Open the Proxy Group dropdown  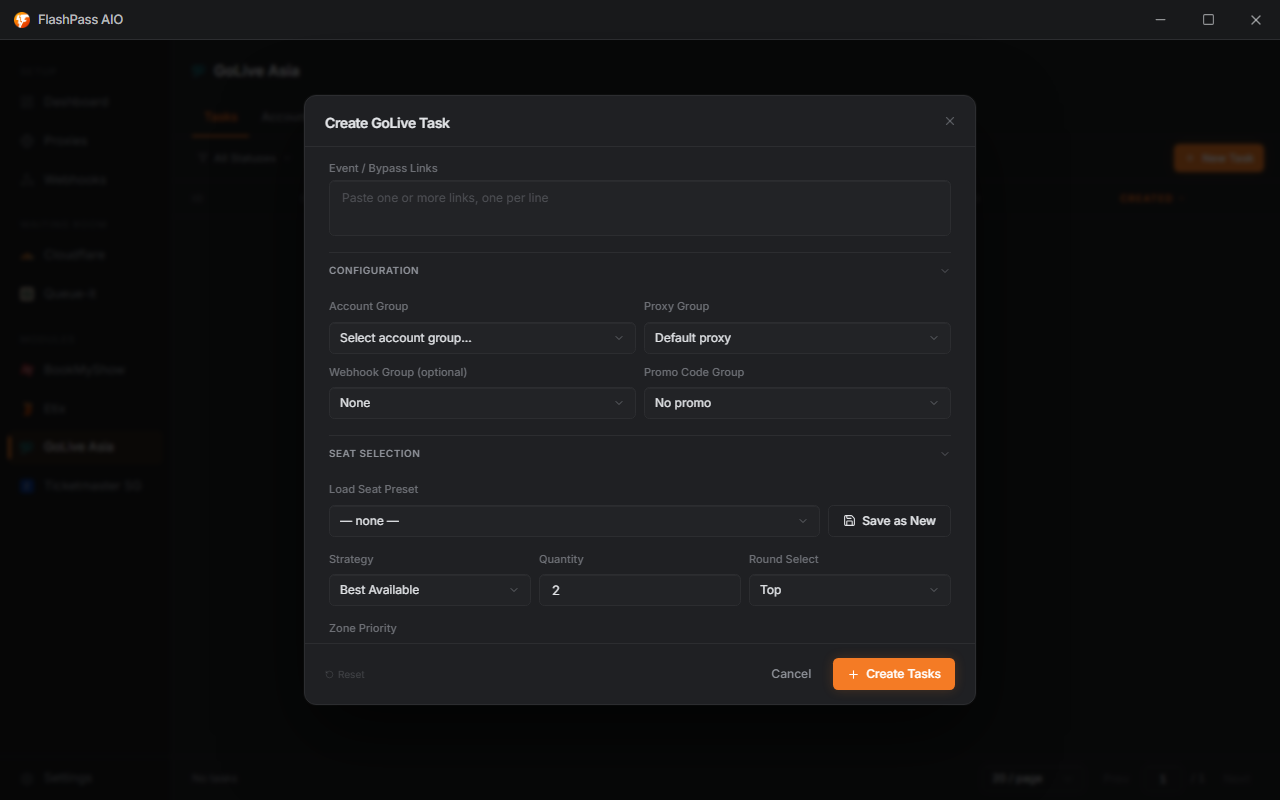(x=797, y=338)
